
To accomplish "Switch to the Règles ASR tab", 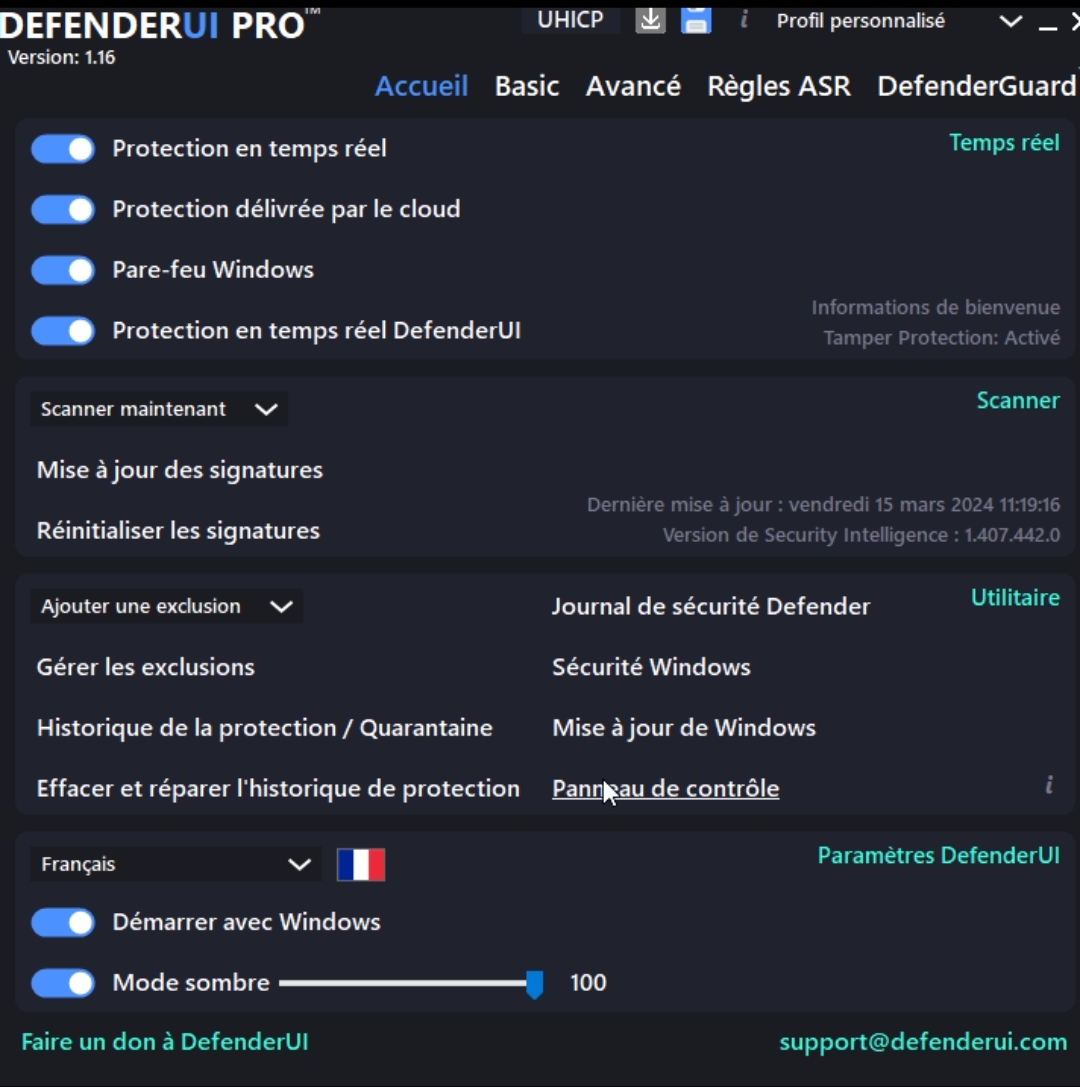I will click(x=778, y=86).
